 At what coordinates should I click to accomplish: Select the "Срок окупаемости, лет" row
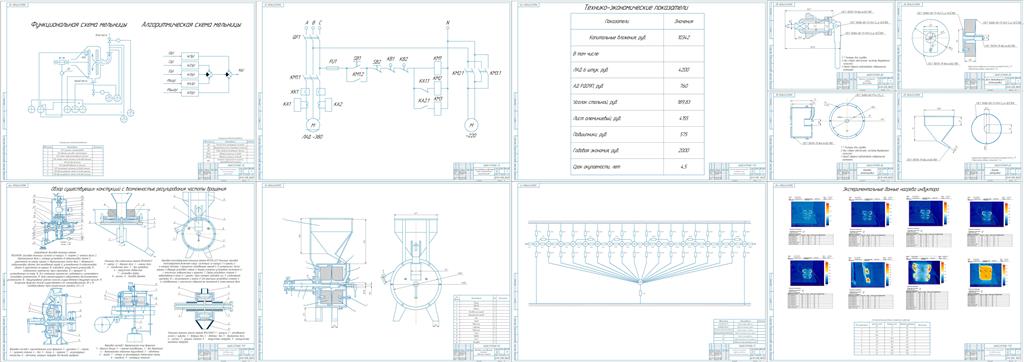pos(638,167)
